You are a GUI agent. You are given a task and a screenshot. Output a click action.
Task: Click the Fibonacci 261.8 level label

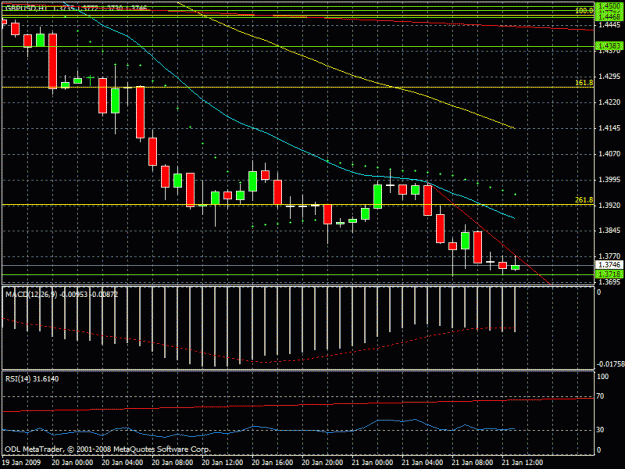584,200
